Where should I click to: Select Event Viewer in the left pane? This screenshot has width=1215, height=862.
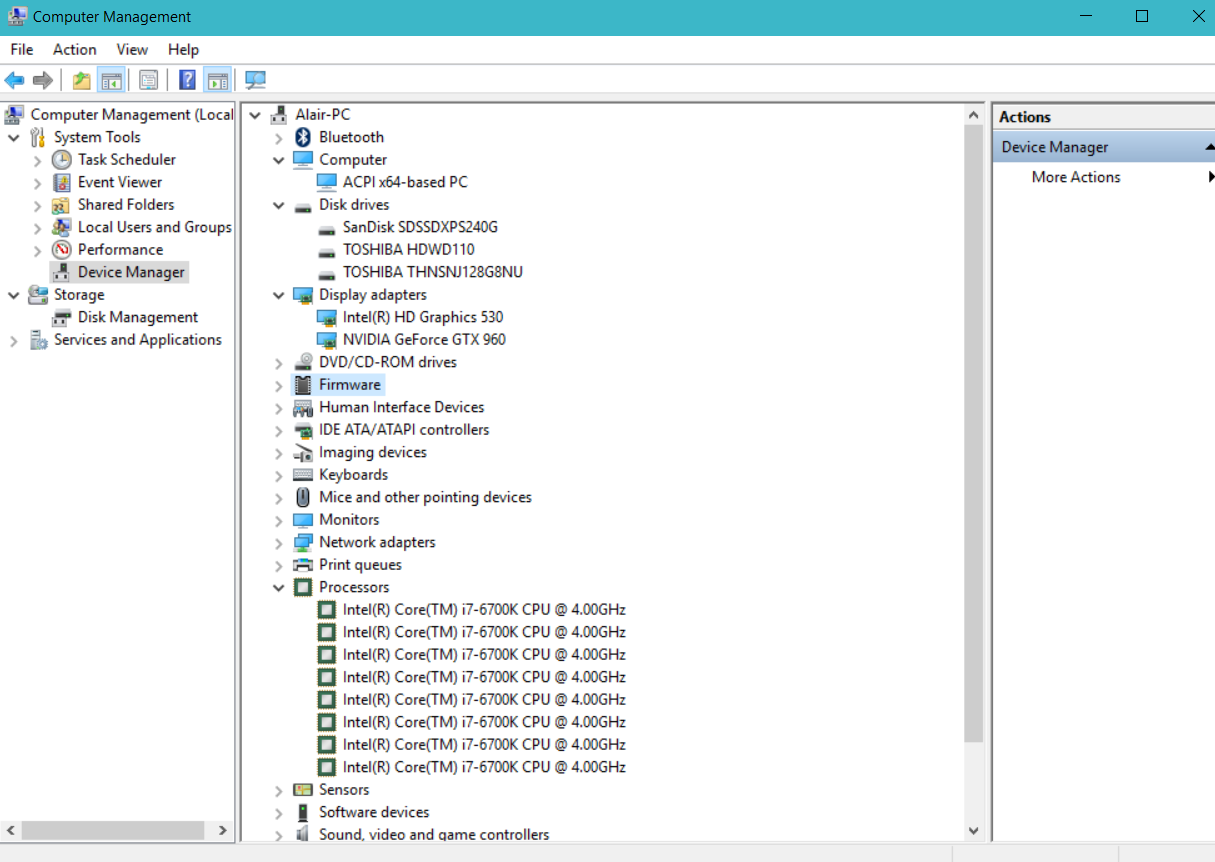119,181
